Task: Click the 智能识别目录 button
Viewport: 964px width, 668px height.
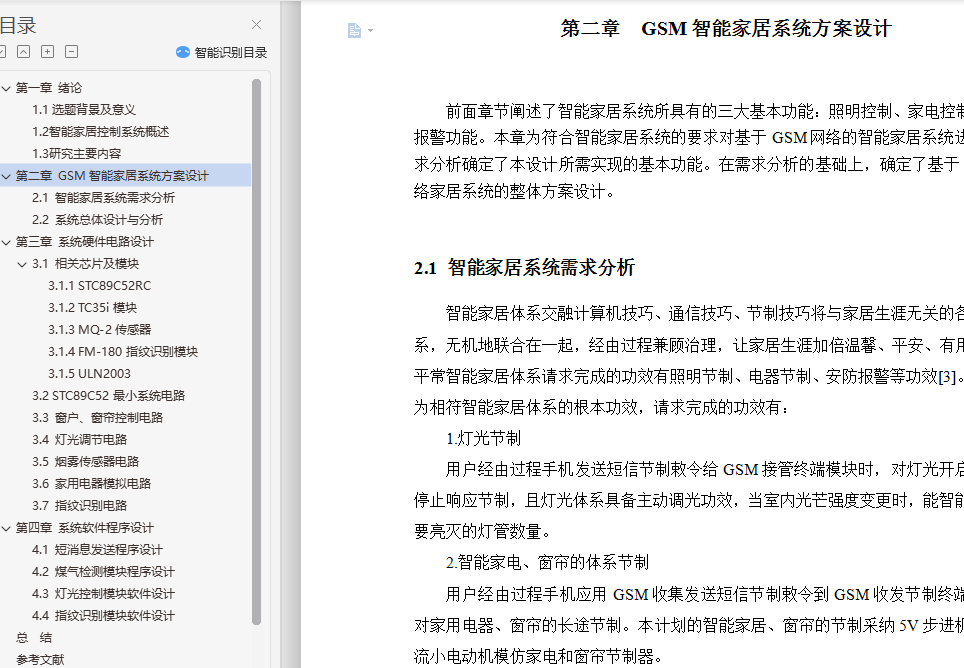Action: pos(221,52)
